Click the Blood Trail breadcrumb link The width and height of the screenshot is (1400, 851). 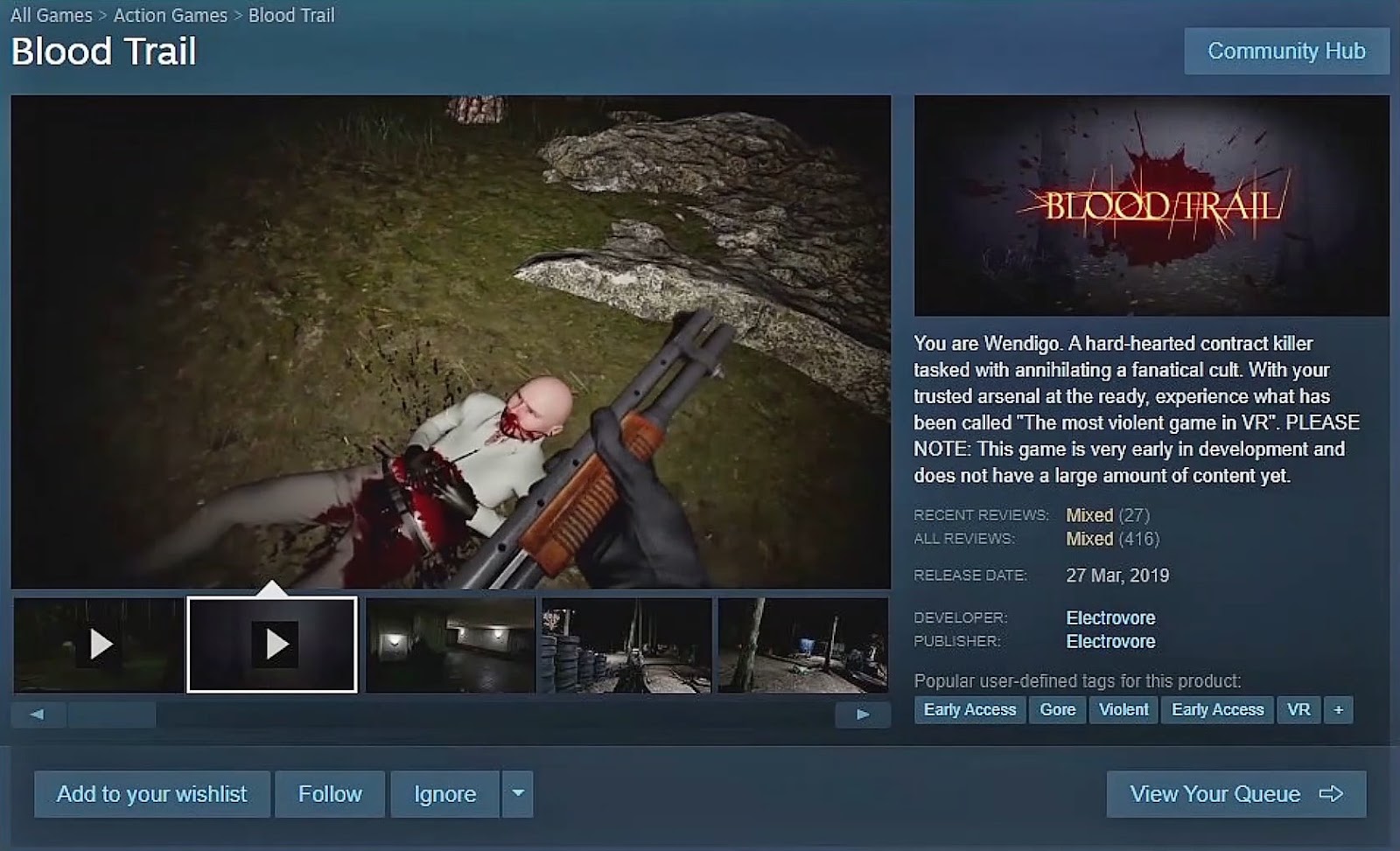coord(291,15)
